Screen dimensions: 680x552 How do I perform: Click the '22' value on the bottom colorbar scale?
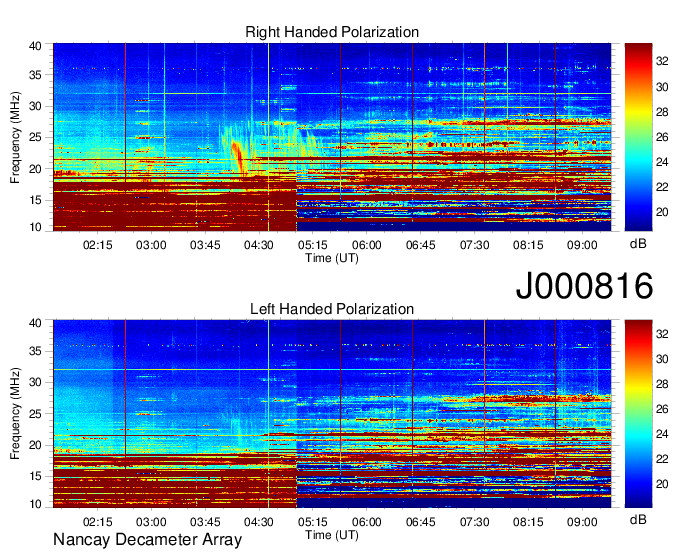point(662,459)
